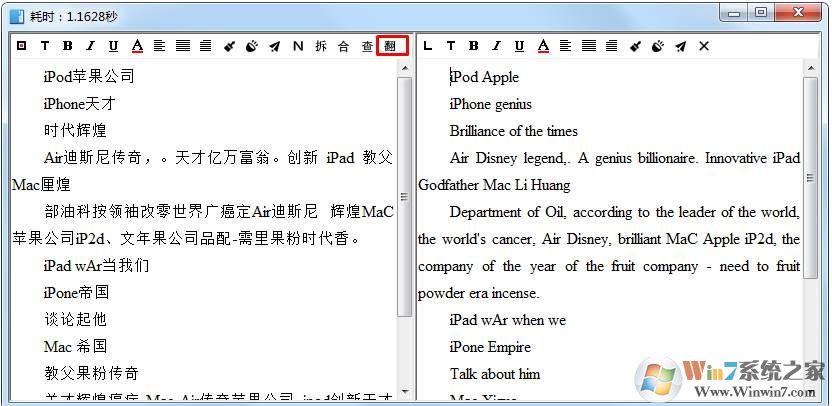
Task: Close the window with the red X
Action: 798,14
